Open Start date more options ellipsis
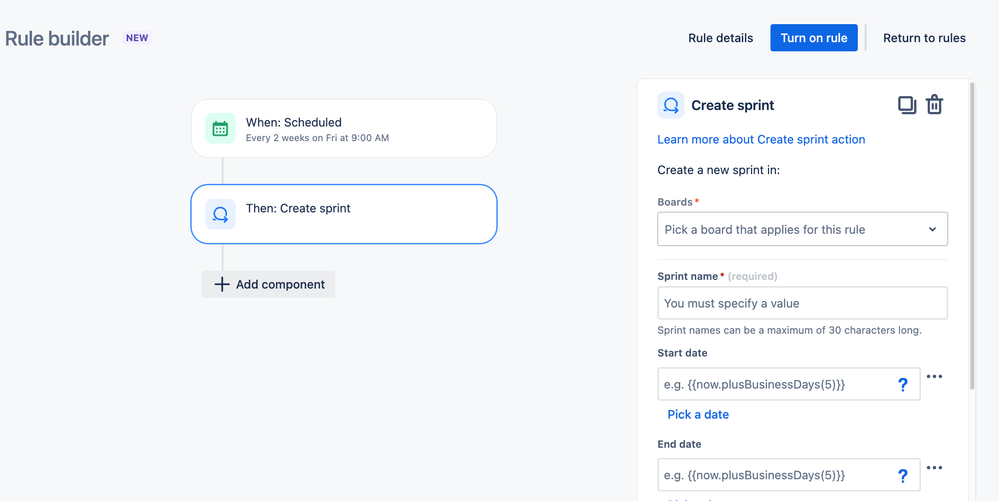999x501 pixels. [x=934, y=377]
